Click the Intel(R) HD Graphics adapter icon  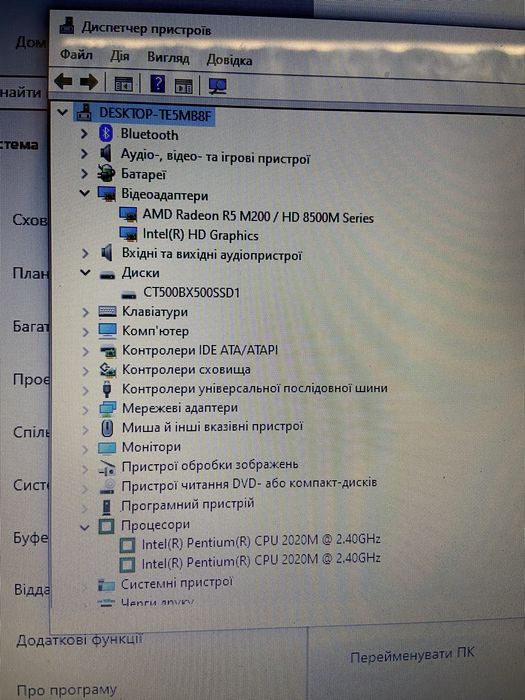tap(128, 234)
